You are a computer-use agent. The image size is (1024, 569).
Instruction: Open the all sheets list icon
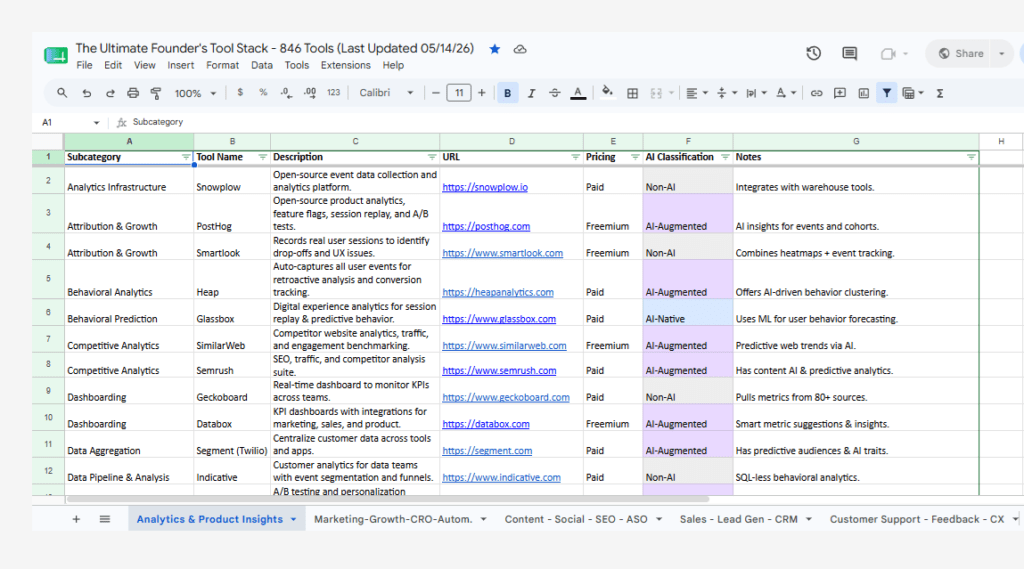(104, 519)
